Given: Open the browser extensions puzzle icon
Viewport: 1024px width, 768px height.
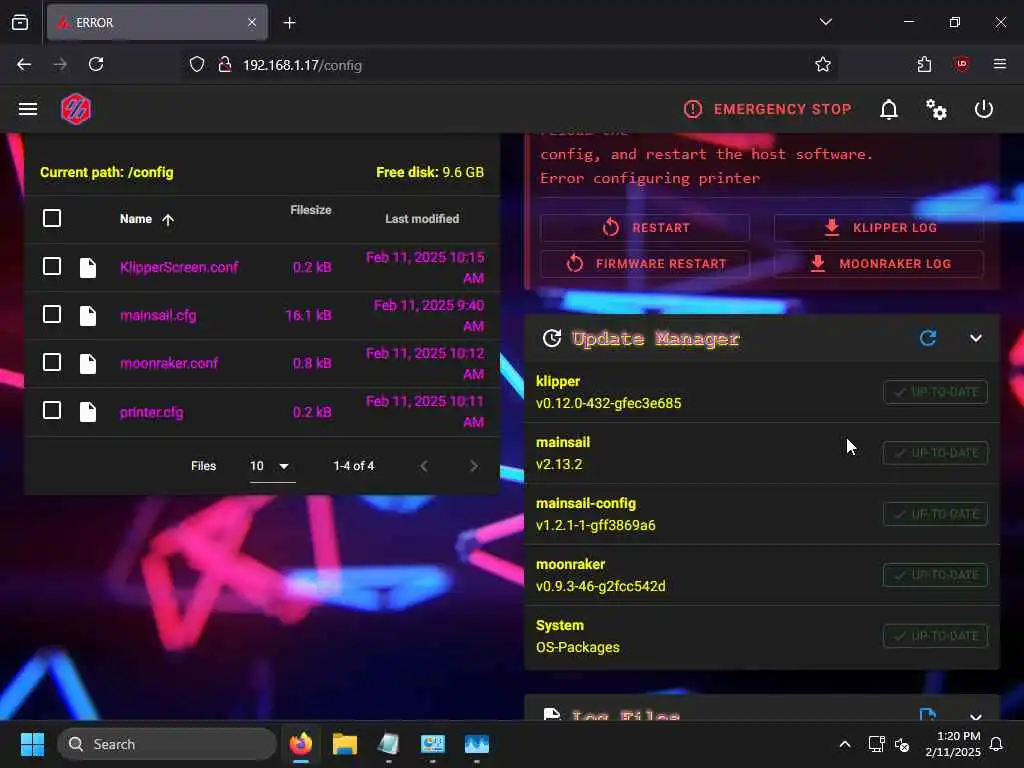Looking at the screenshot, I should coord(924,64).
